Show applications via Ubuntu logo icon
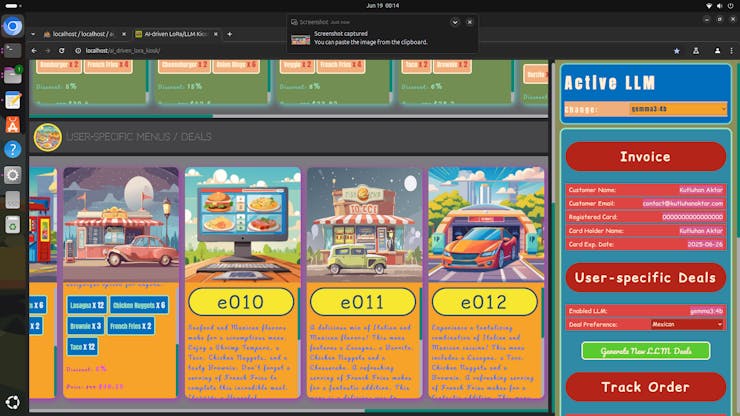Image resolution: width=740 pixels, height=416 pixels. (x=13, y=402)
